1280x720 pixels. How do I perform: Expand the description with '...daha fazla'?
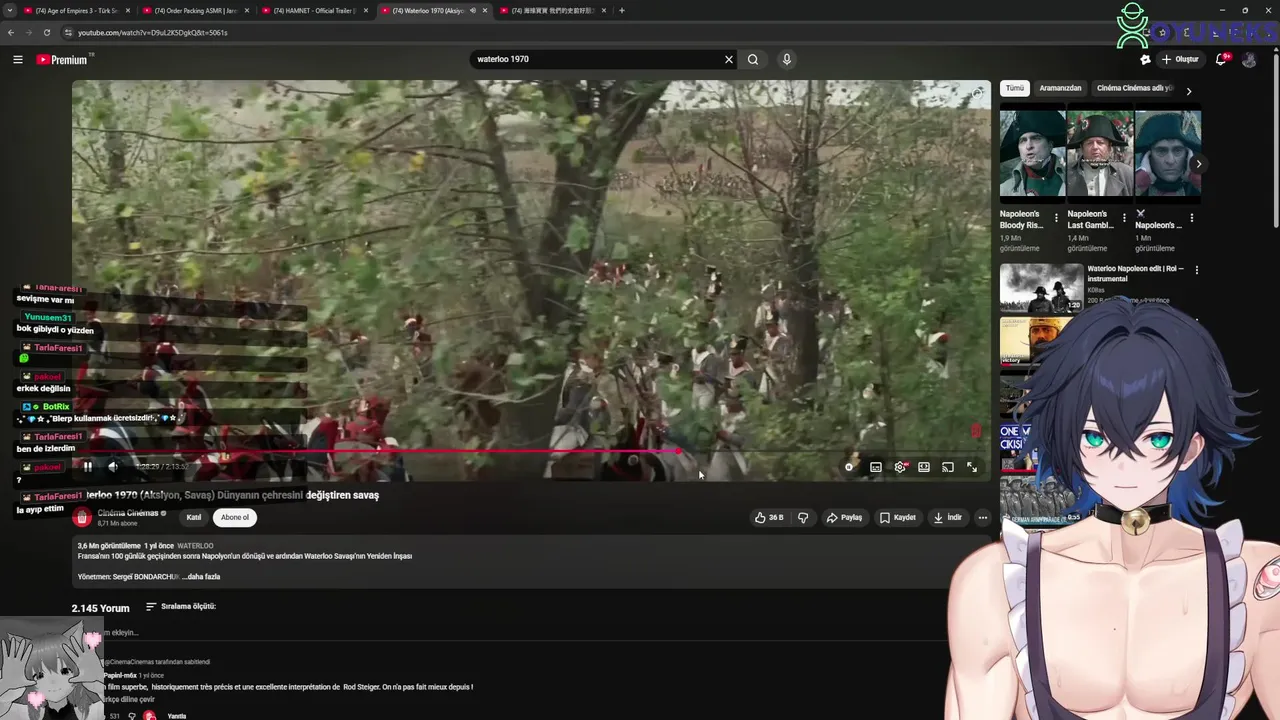pos(201,576)
